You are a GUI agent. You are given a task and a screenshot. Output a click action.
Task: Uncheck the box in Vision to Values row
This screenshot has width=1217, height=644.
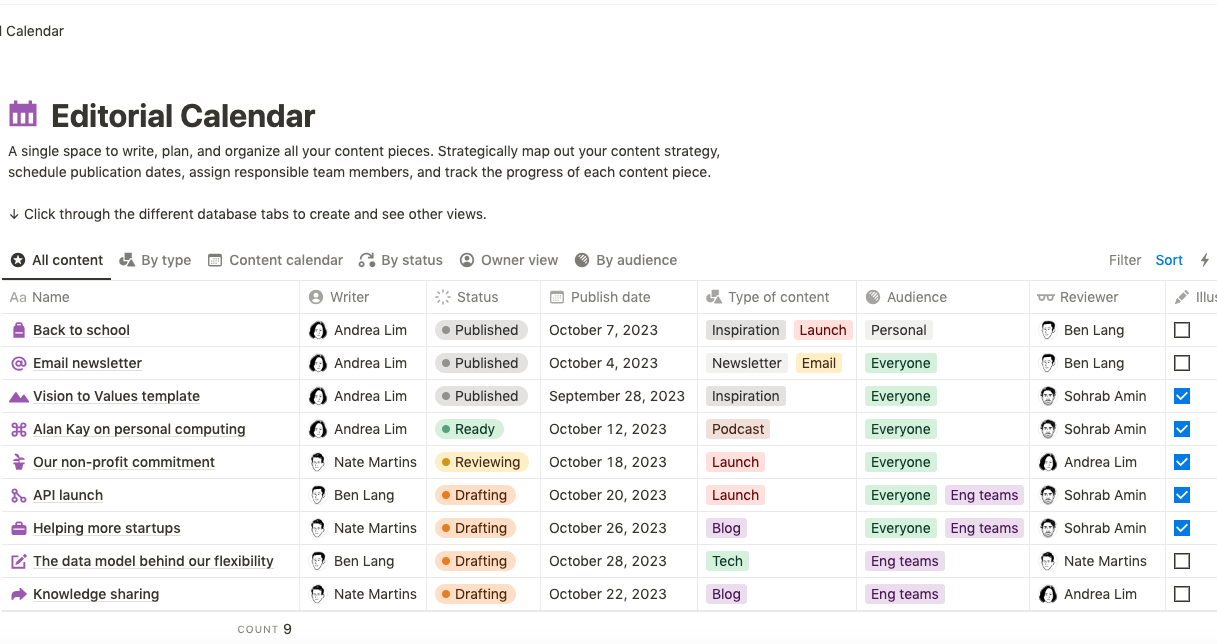[1182, 396]
